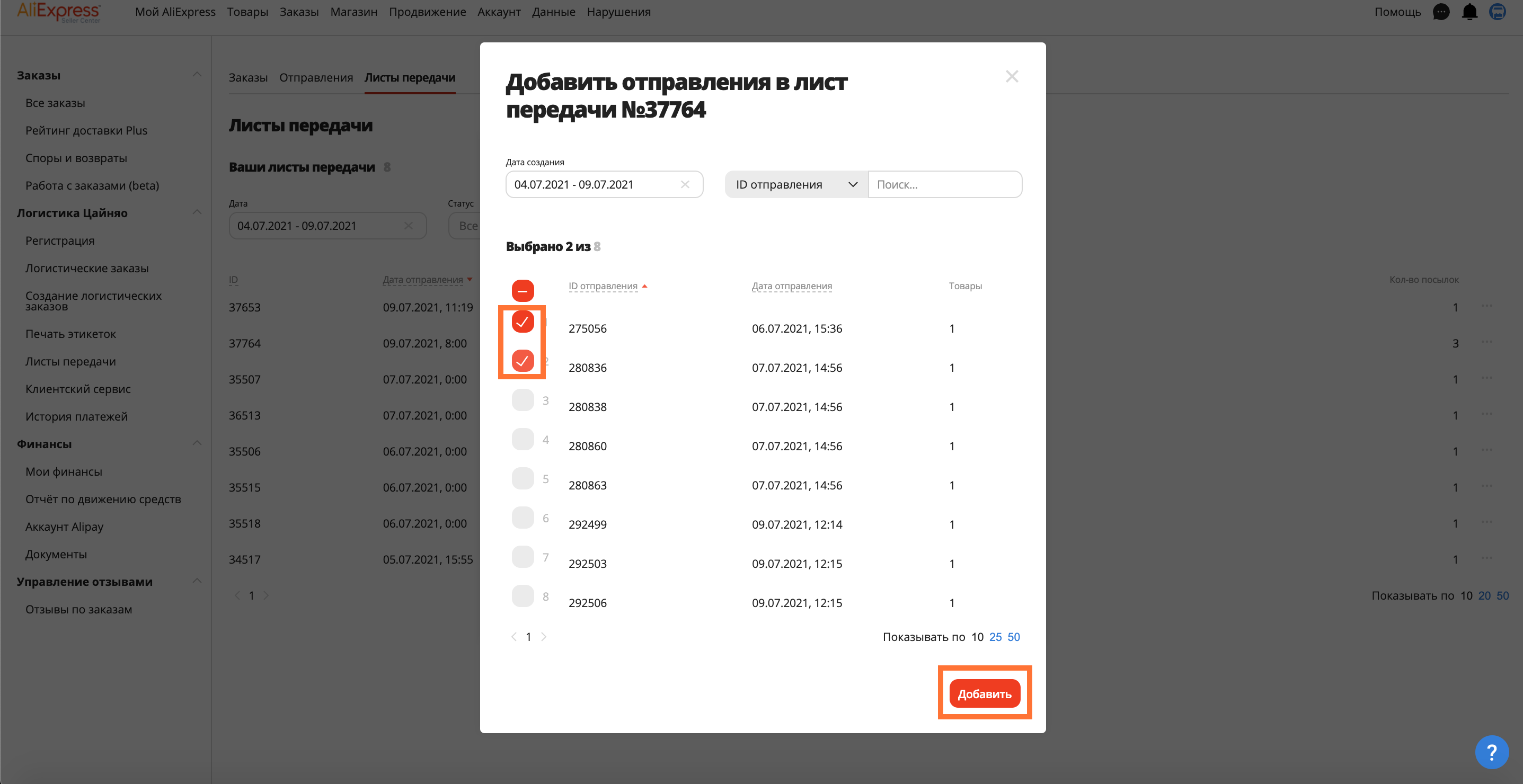Switch to the Заказы tab on page
1523x784 pixels.
247,77
